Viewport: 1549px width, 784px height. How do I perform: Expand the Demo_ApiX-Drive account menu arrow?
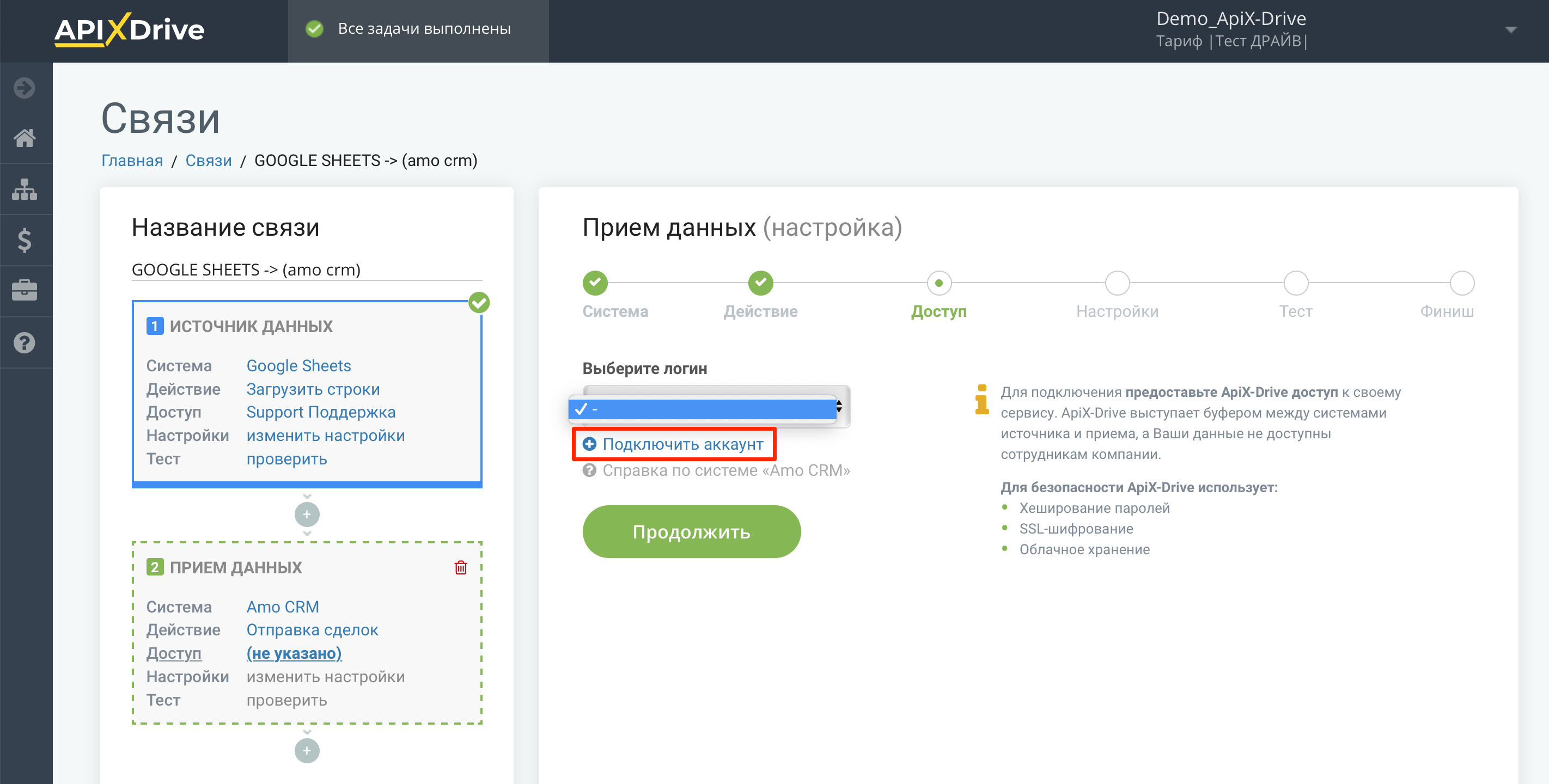point(1510,29)
